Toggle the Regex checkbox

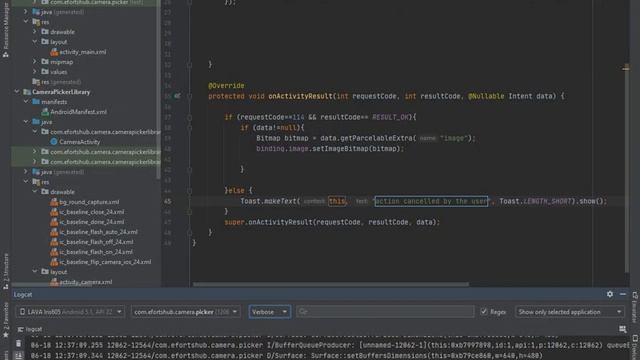click(484, 312)
